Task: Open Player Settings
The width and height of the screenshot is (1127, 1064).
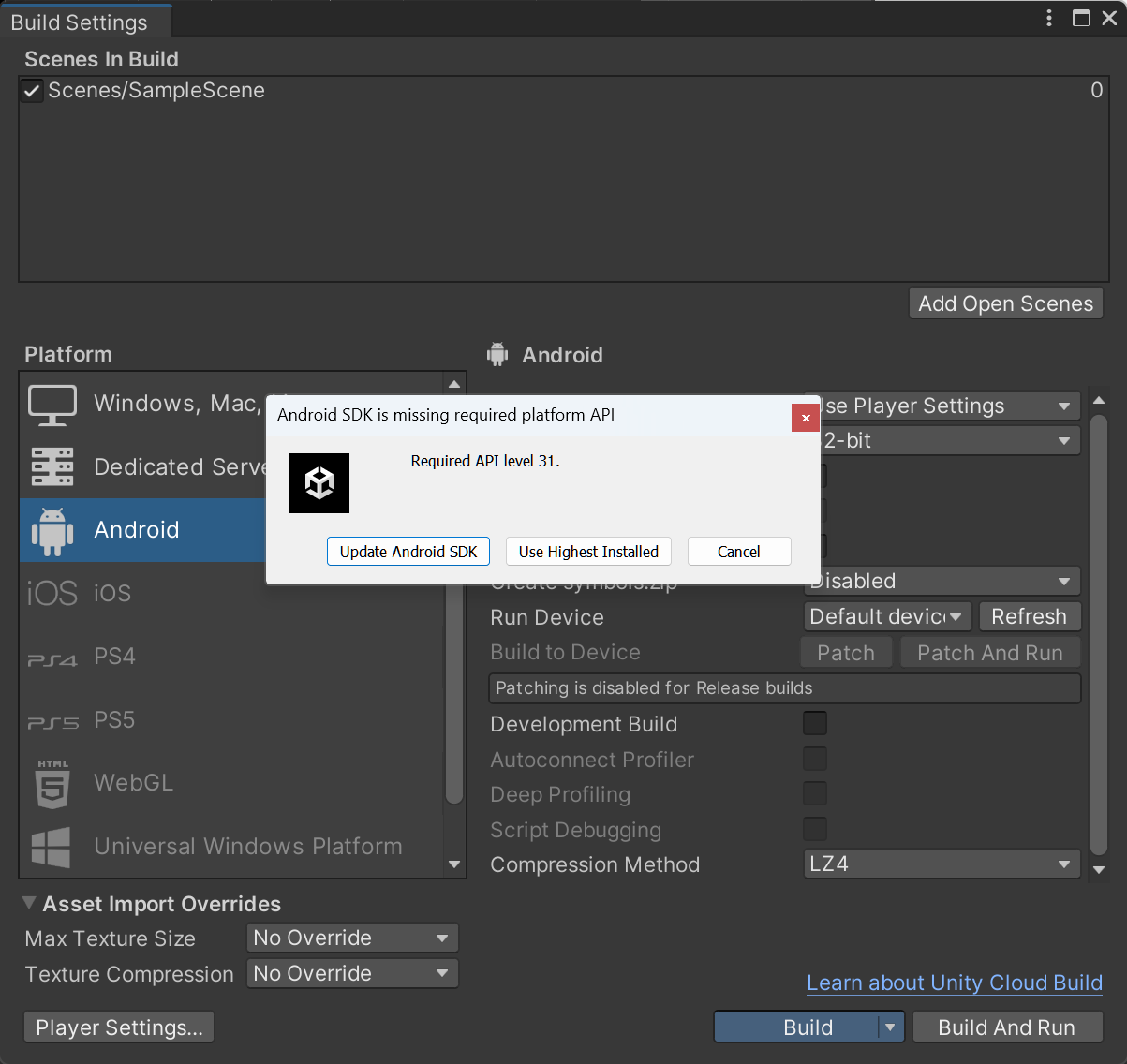Action: 119,1027
